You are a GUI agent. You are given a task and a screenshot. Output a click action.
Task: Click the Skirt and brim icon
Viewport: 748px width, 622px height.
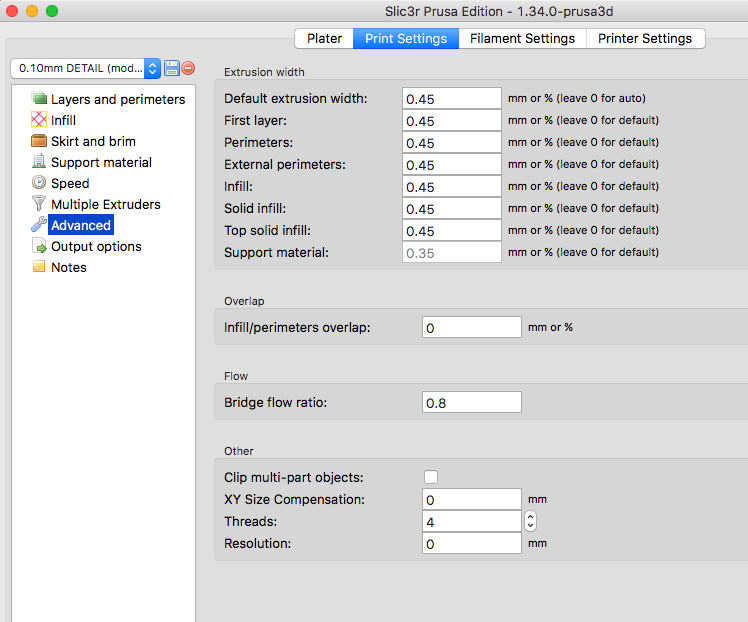coord(40,141)
